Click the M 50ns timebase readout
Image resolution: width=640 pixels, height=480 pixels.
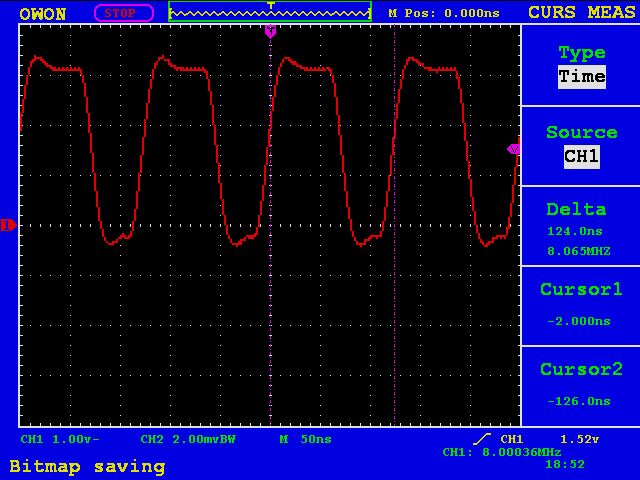pyautogui.click(x=305, y=439)
